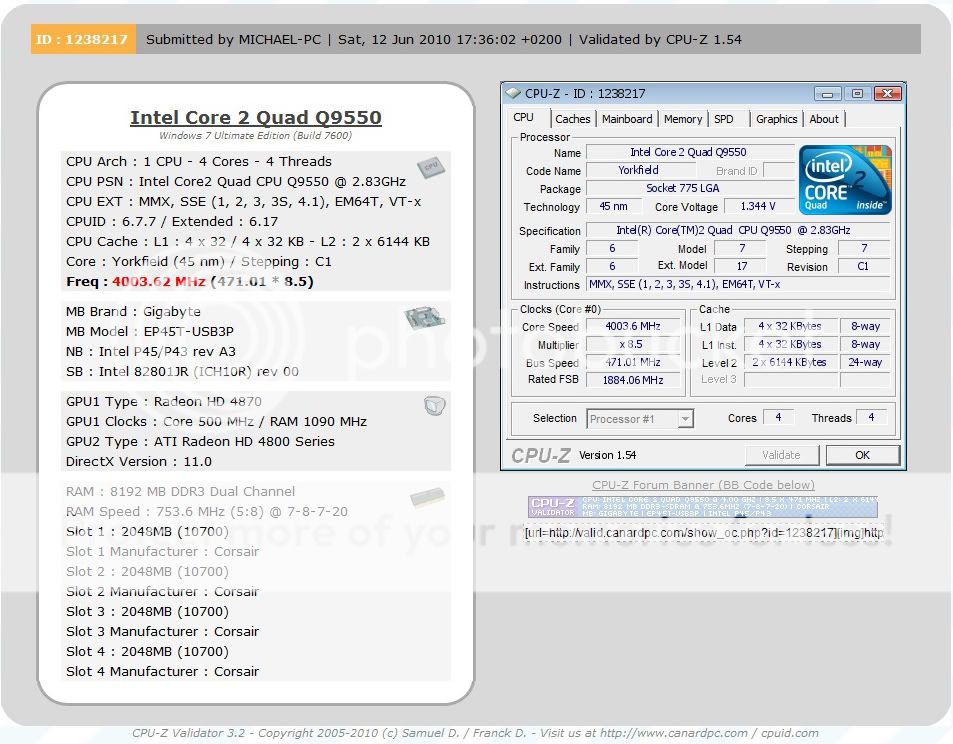Image resolution: width=953 pixels, height=744 pixels.
Task: Click the CPU-Z Forum Banner link
Action: point(703,486)
